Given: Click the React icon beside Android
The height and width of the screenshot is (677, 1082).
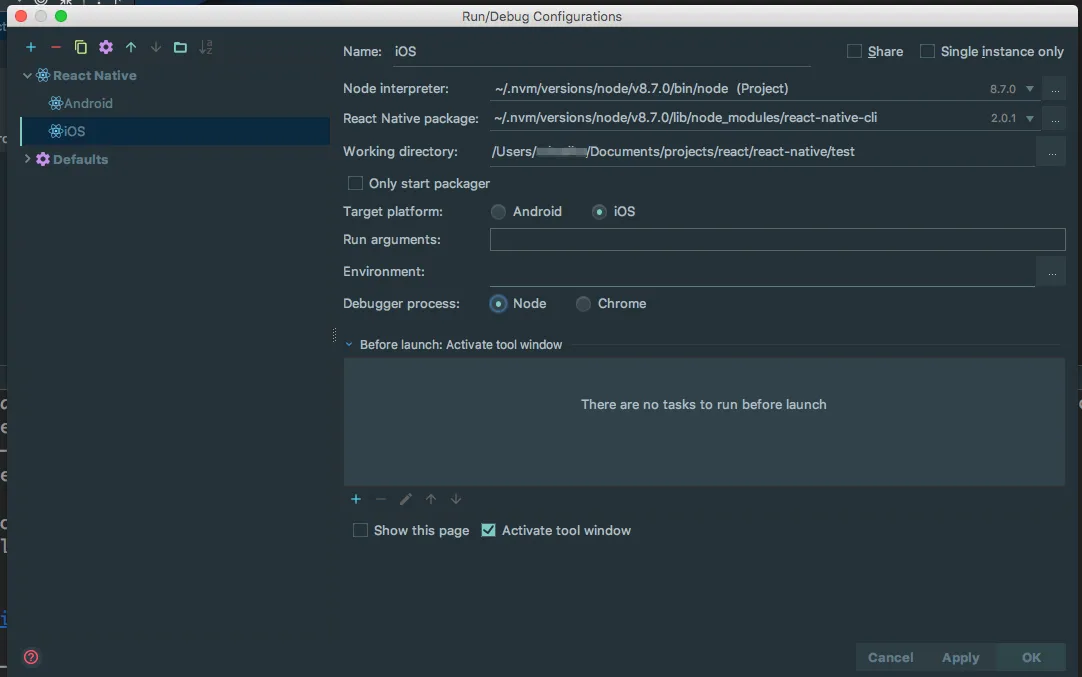Looking at the screenshot, I should pos(55,103).
